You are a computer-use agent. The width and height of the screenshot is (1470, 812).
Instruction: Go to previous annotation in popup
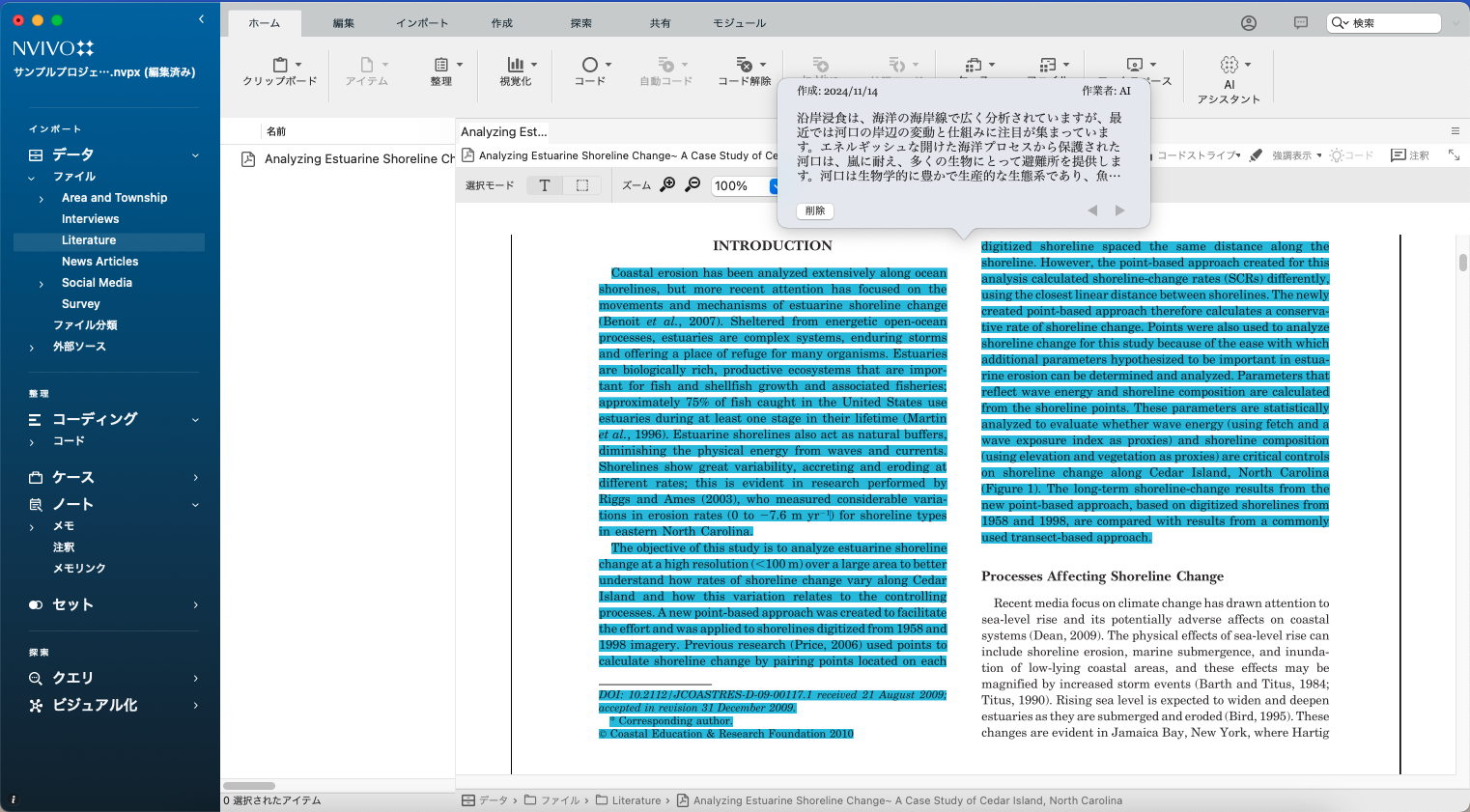coord(1092,210)
